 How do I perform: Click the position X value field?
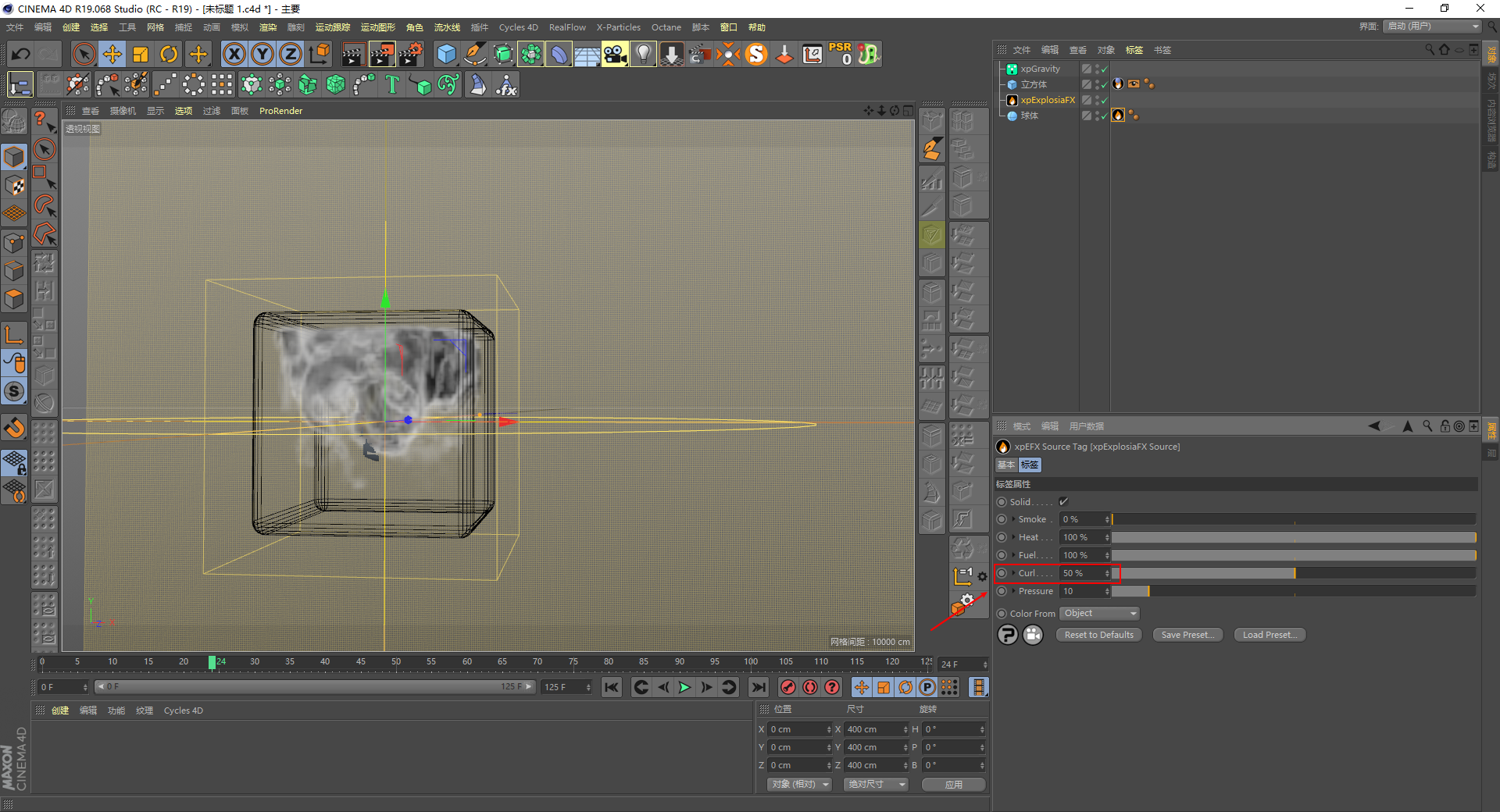point(798,729)
